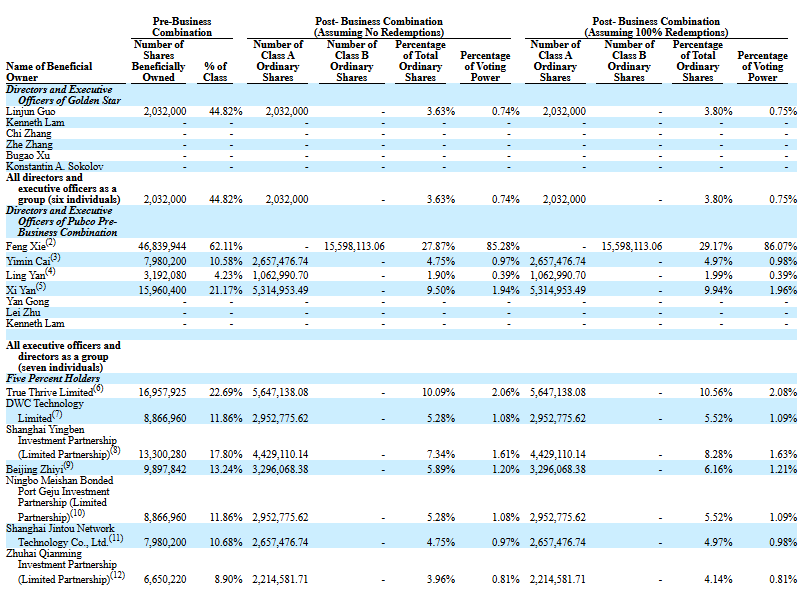Click Beijing Zhiyi's 9,897,842 shares value
The image size is (802, 591).
point(165,469)
